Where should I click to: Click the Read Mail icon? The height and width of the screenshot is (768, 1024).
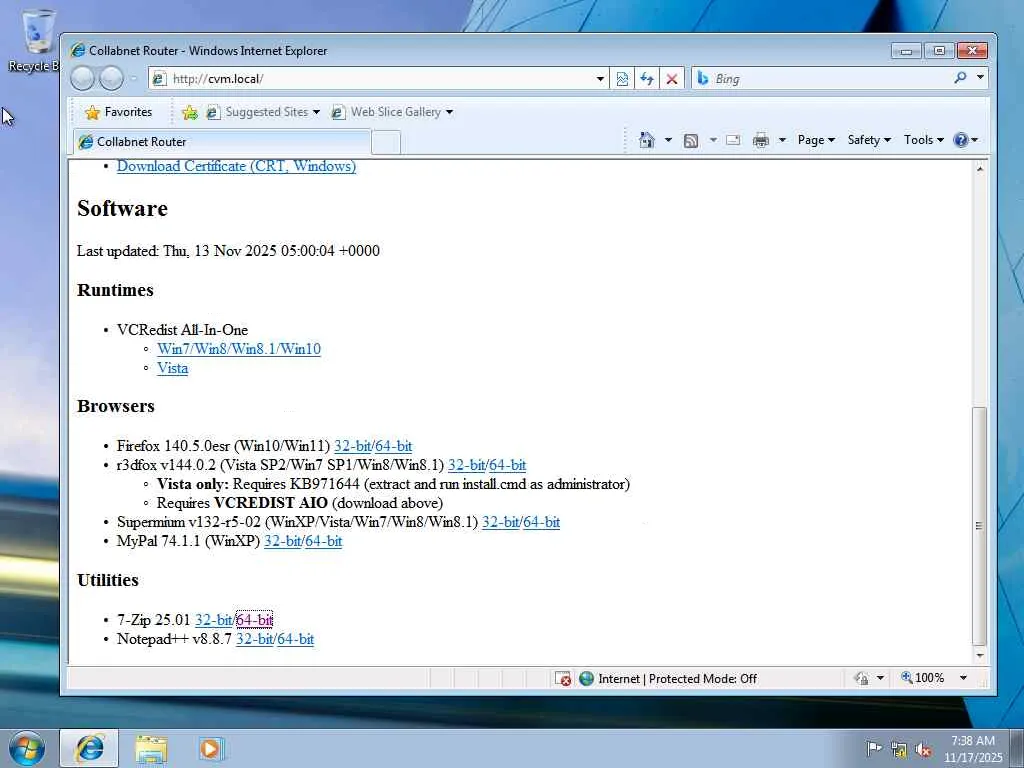[x=733, y=140]
